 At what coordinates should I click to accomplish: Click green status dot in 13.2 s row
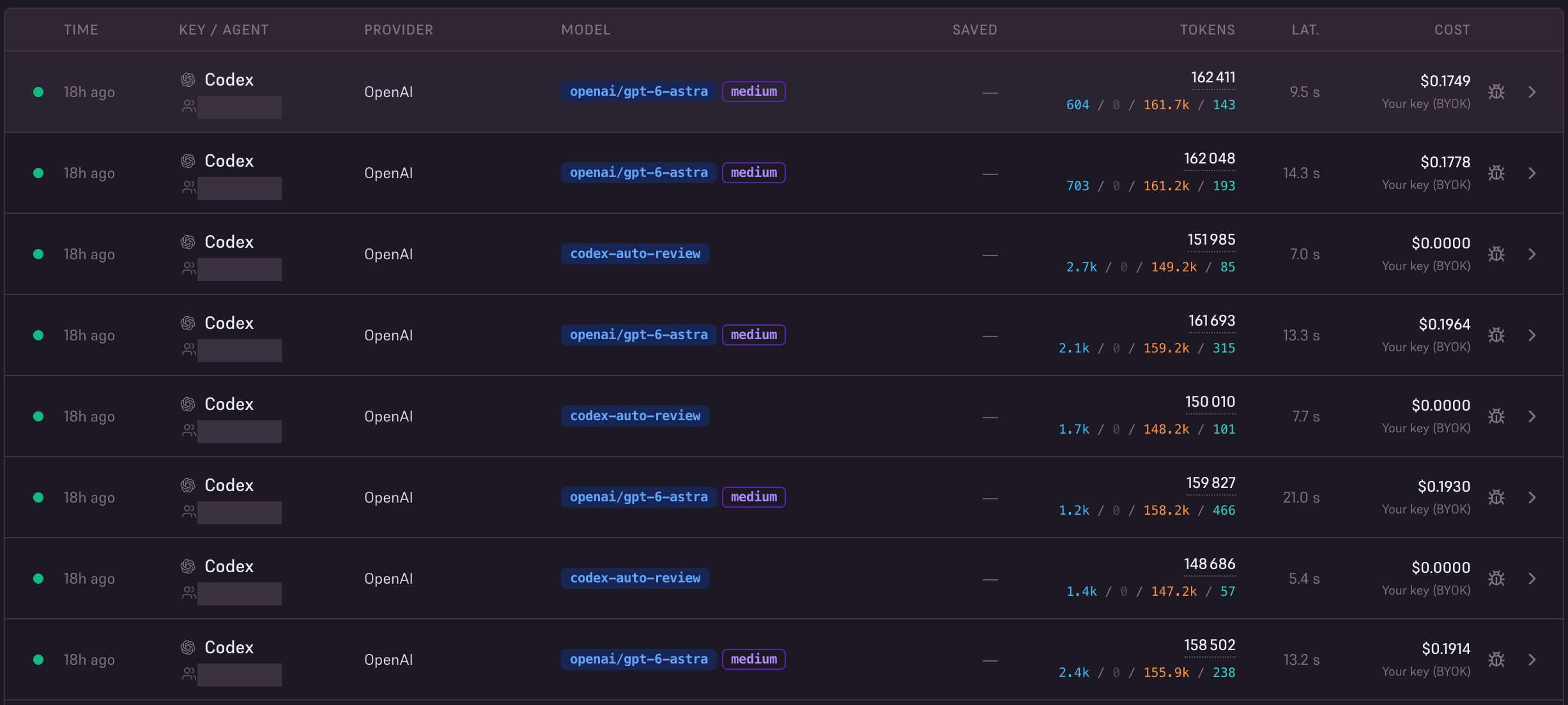38,660
